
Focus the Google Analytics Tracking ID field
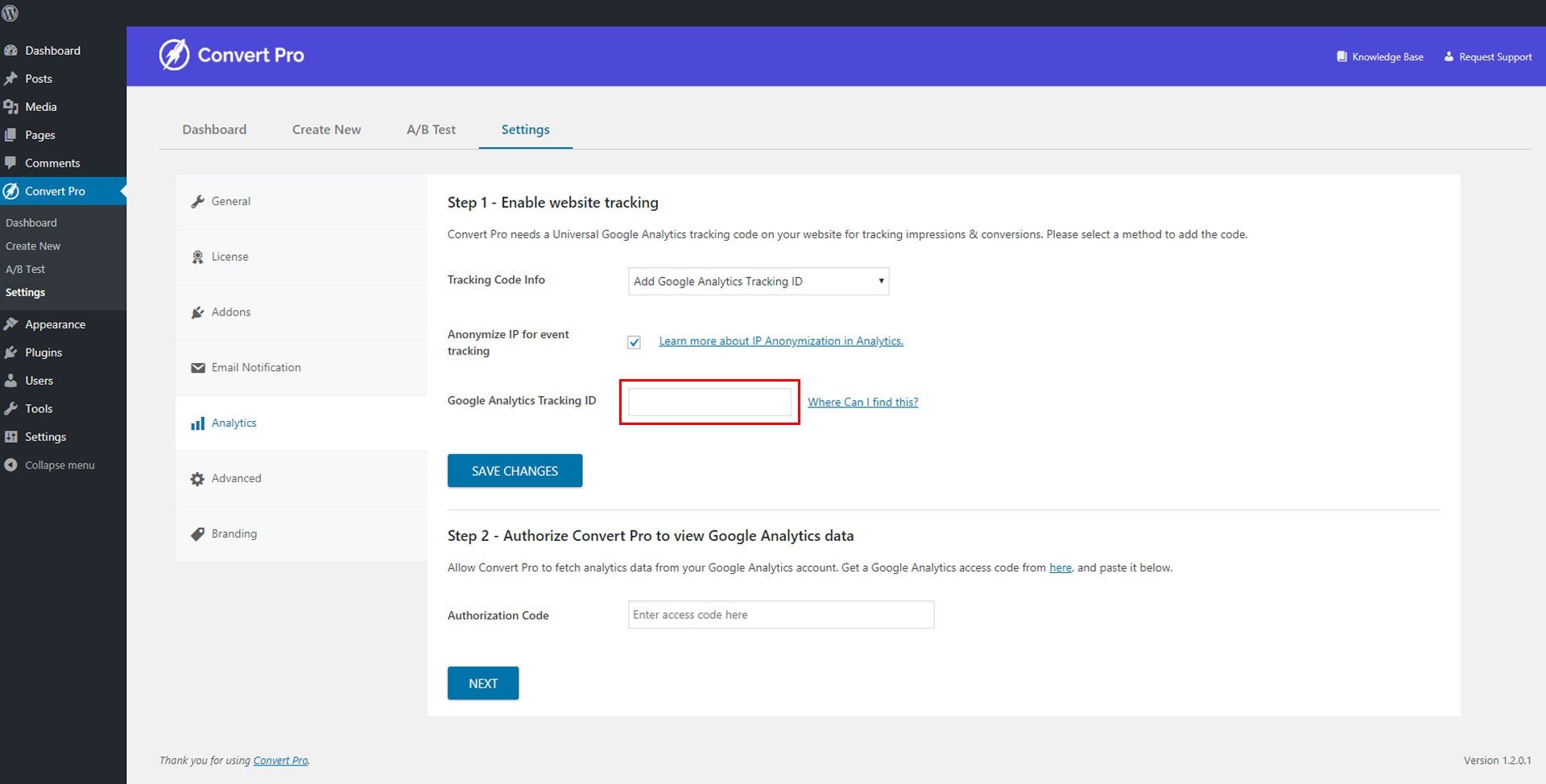[709, 402]
